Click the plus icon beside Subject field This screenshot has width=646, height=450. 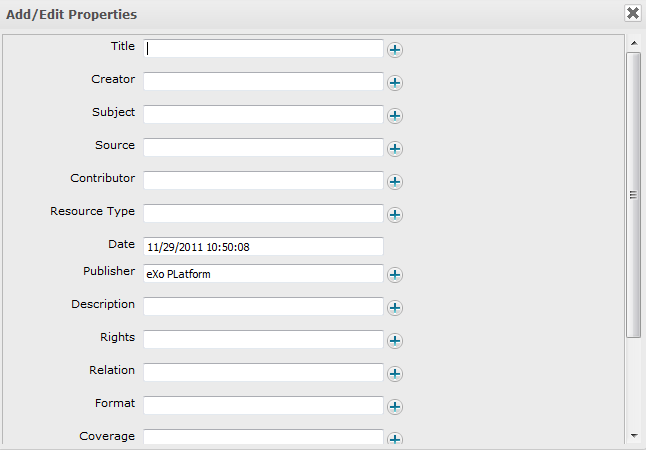pos(395,116)
